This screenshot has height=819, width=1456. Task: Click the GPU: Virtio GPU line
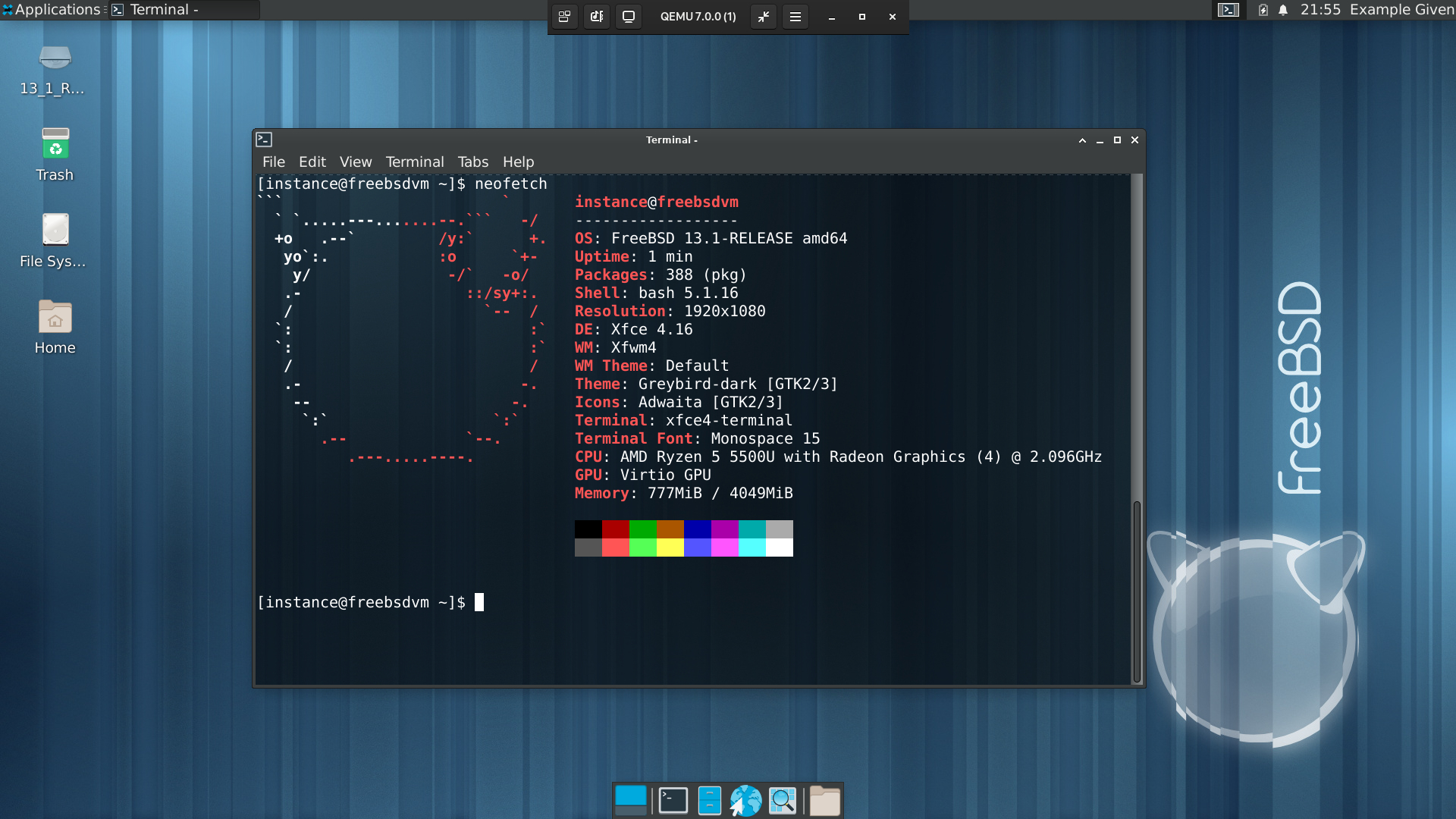point(642,475)
